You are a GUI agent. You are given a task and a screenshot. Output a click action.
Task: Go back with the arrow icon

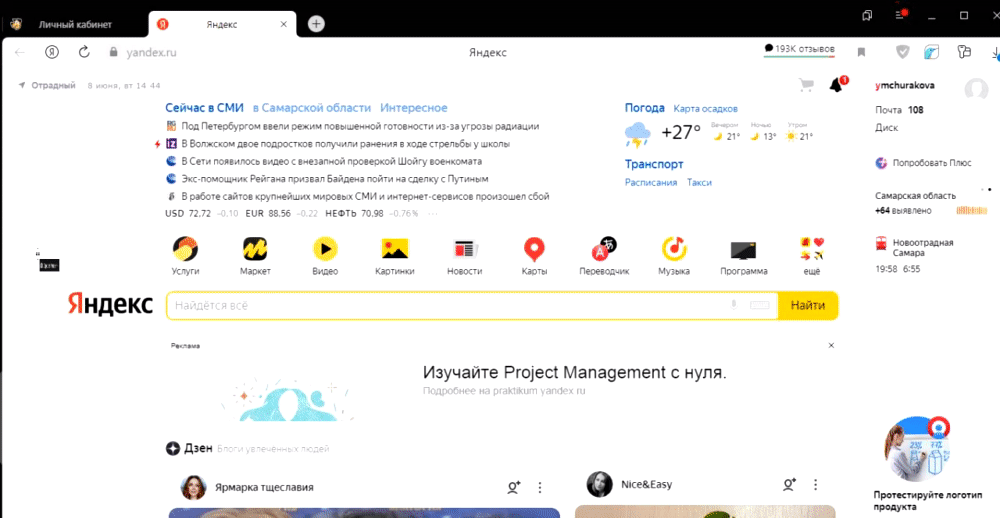point(19,52)
